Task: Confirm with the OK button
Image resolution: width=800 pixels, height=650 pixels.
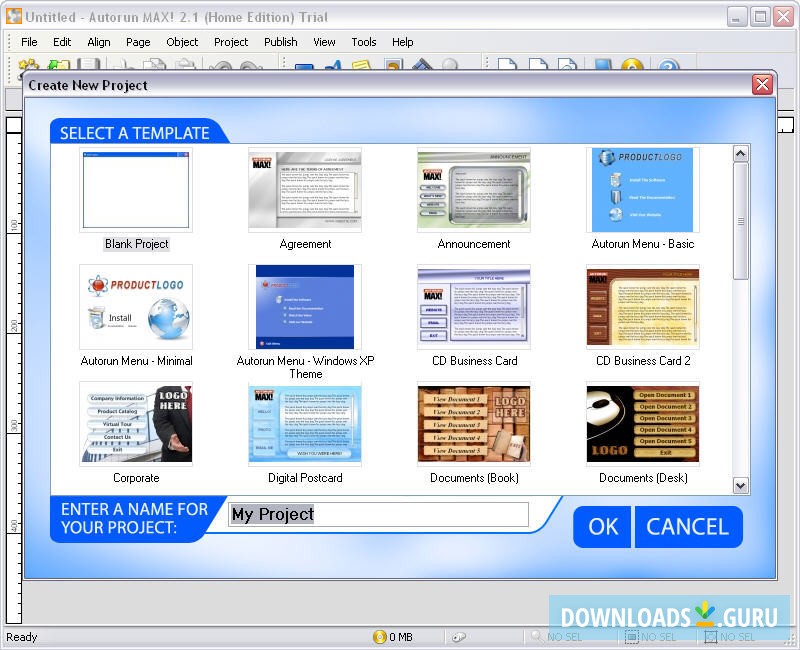Action: 602,527
